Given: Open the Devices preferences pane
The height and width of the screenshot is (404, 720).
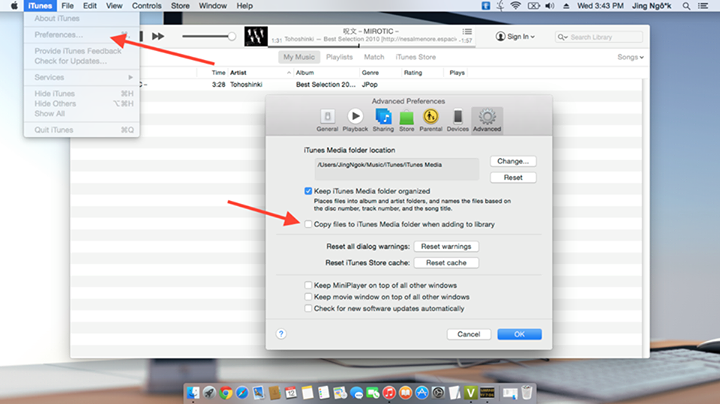Looking at the screenshot, I should click(457, 119).
